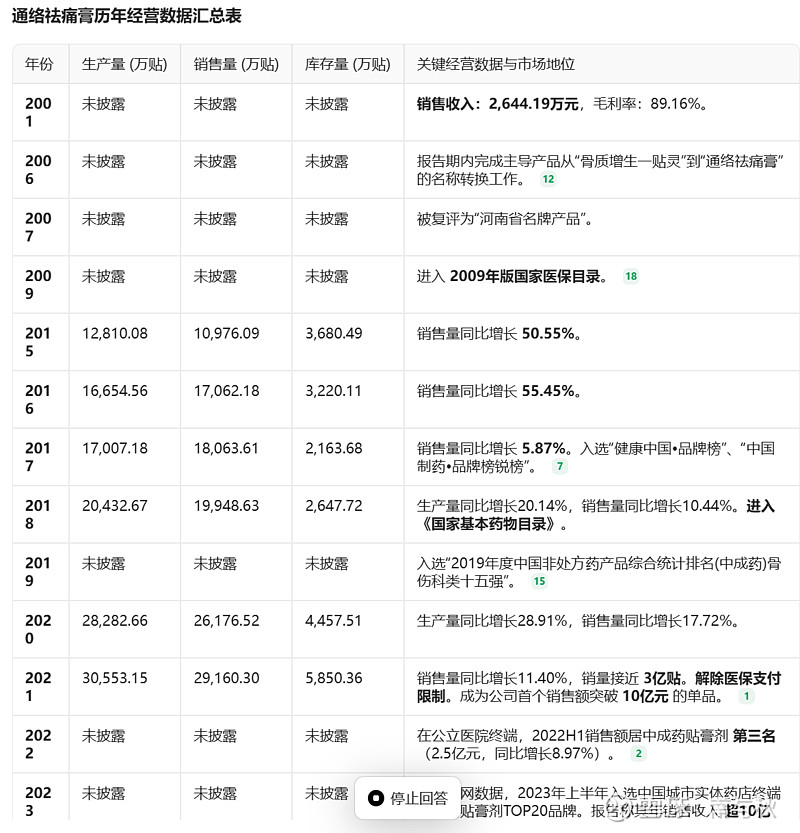Click the year cell 2016
Viewport: 800px width, 833px height.
point(38,399)
